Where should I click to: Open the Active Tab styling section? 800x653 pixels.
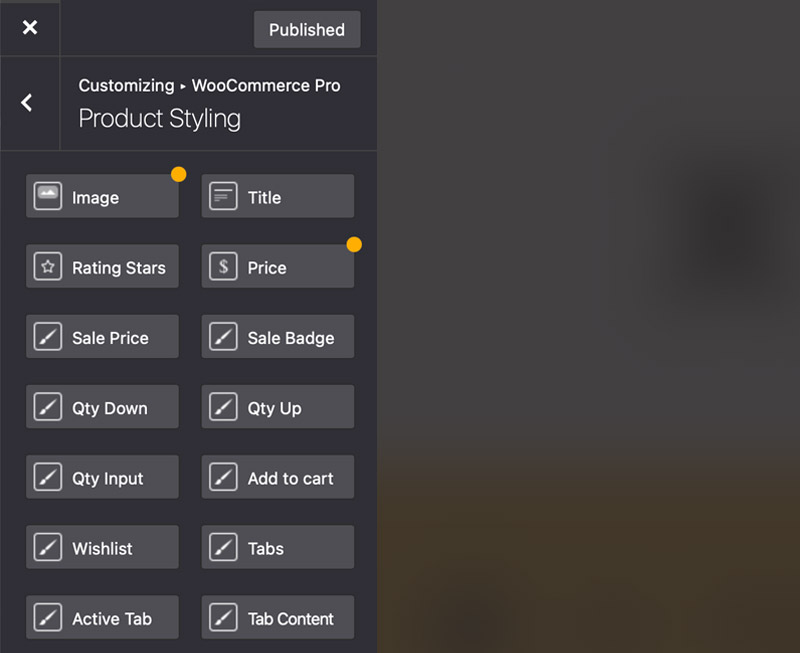tap(102, 618)
